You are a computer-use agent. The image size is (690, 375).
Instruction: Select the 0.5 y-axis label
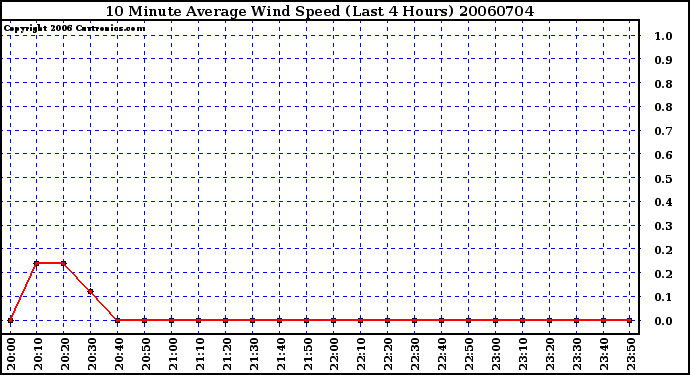tap(663, 179)
